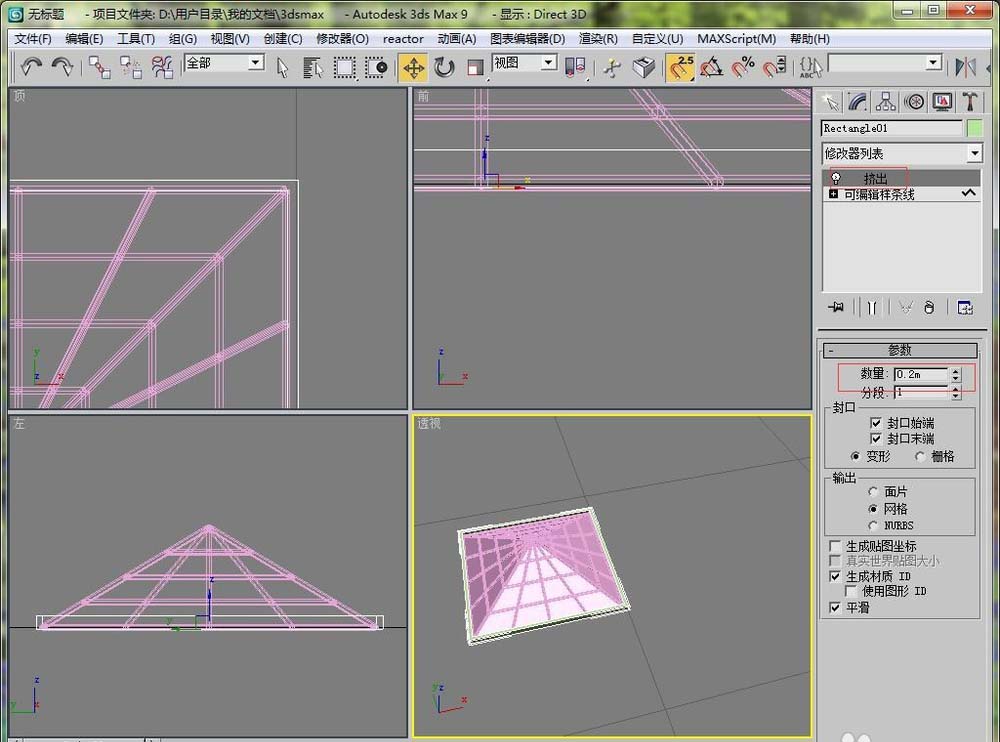The height and width of the screenshot is (742, 1000).
Task: Expand the 可编辑样条线 stack entry
Action: click(x=833, y=194)
